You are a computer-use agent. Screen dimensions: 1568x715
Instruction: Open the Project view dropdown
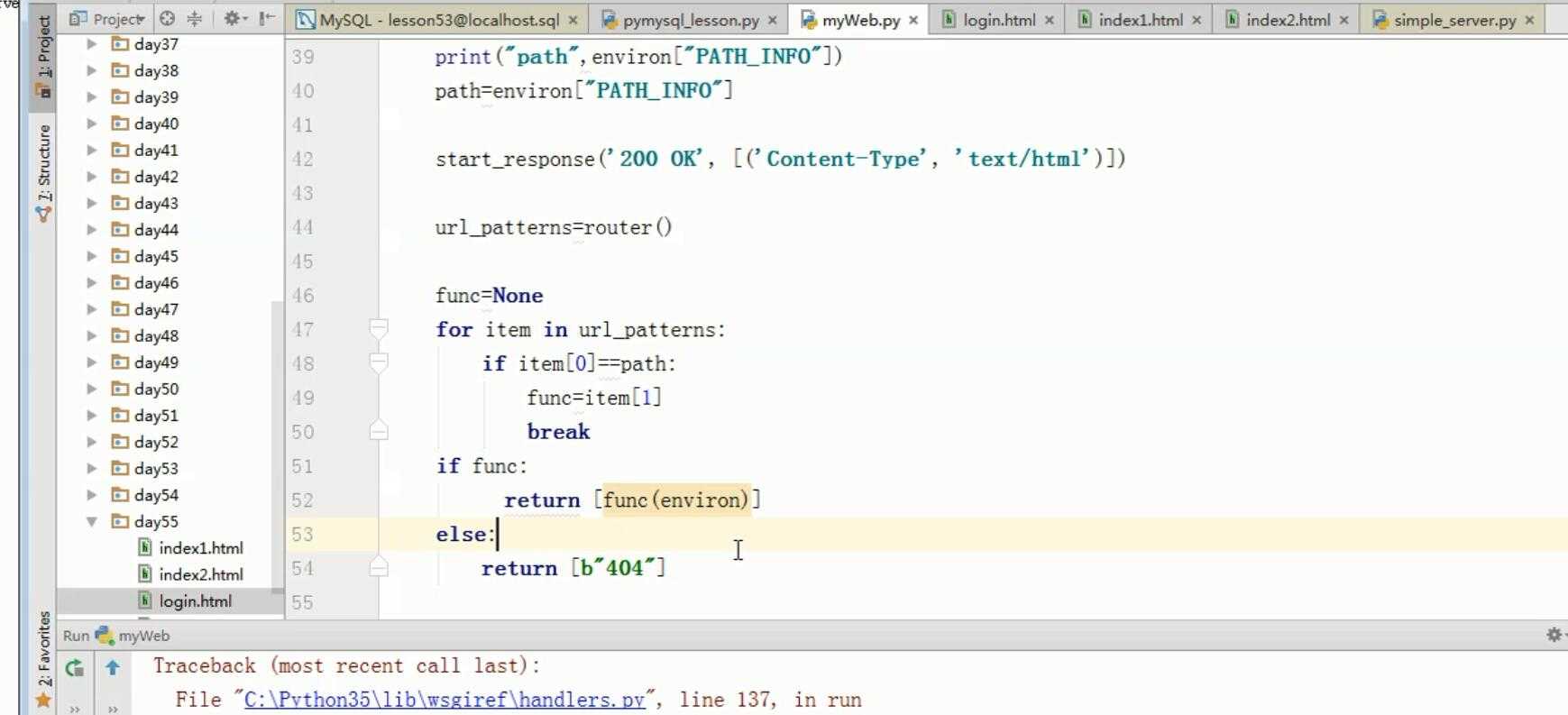[x=108, y=18]
